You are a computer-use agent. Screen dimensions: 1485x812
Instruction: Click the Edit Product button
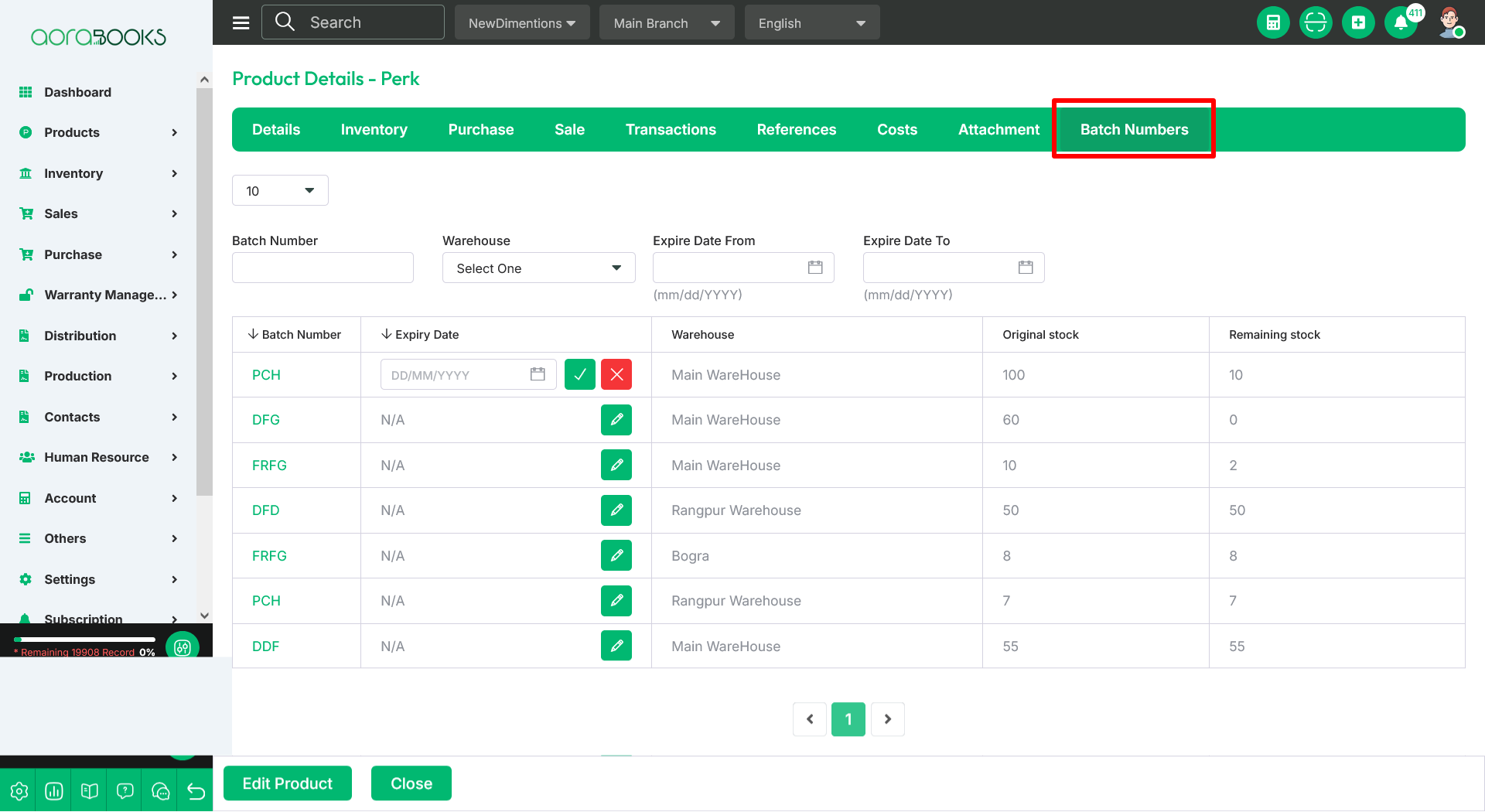click(x=288, y=783)
